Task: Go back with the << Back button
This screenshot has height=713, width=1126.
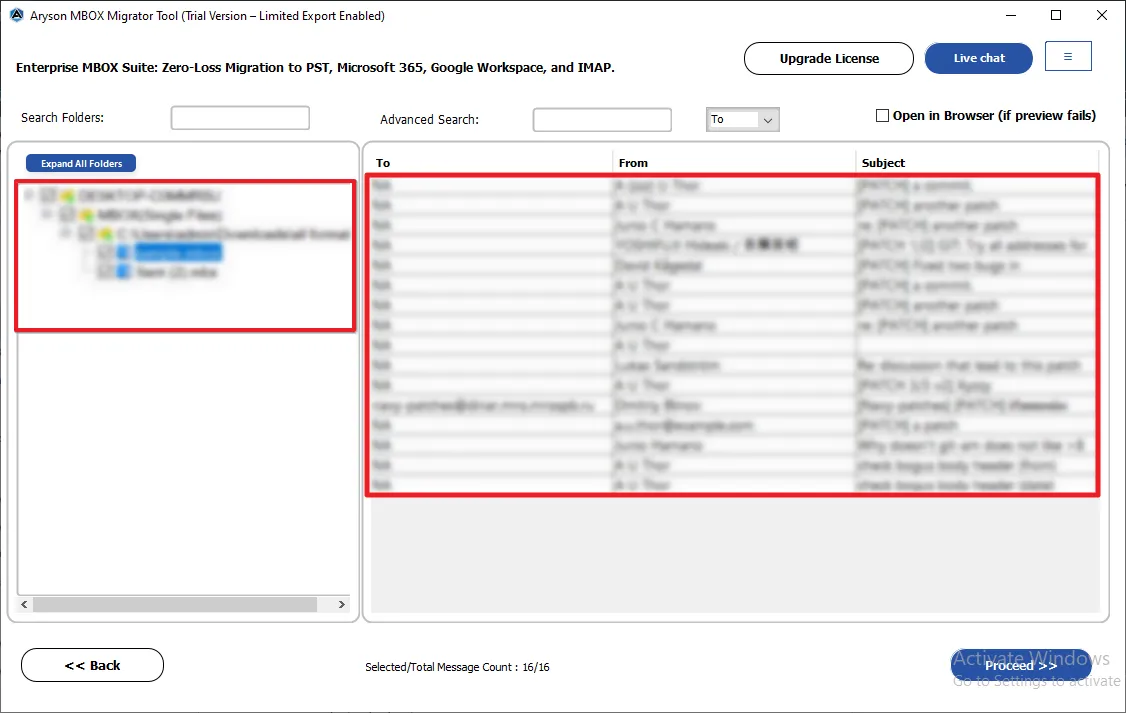Action: 93,666
